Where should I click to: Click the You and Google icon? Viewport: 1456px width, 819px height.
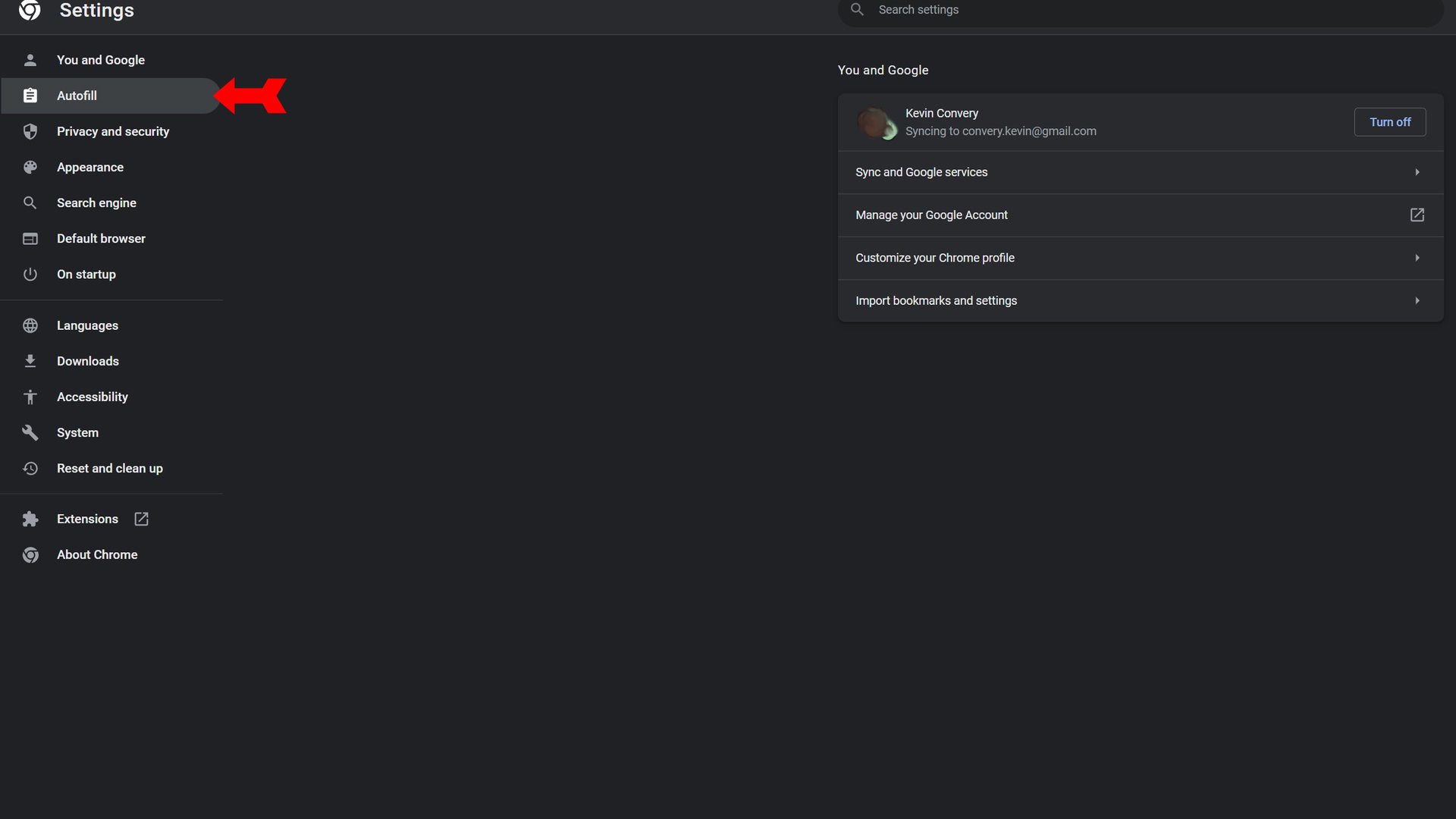pyautogui.click(x=30, y=60)
